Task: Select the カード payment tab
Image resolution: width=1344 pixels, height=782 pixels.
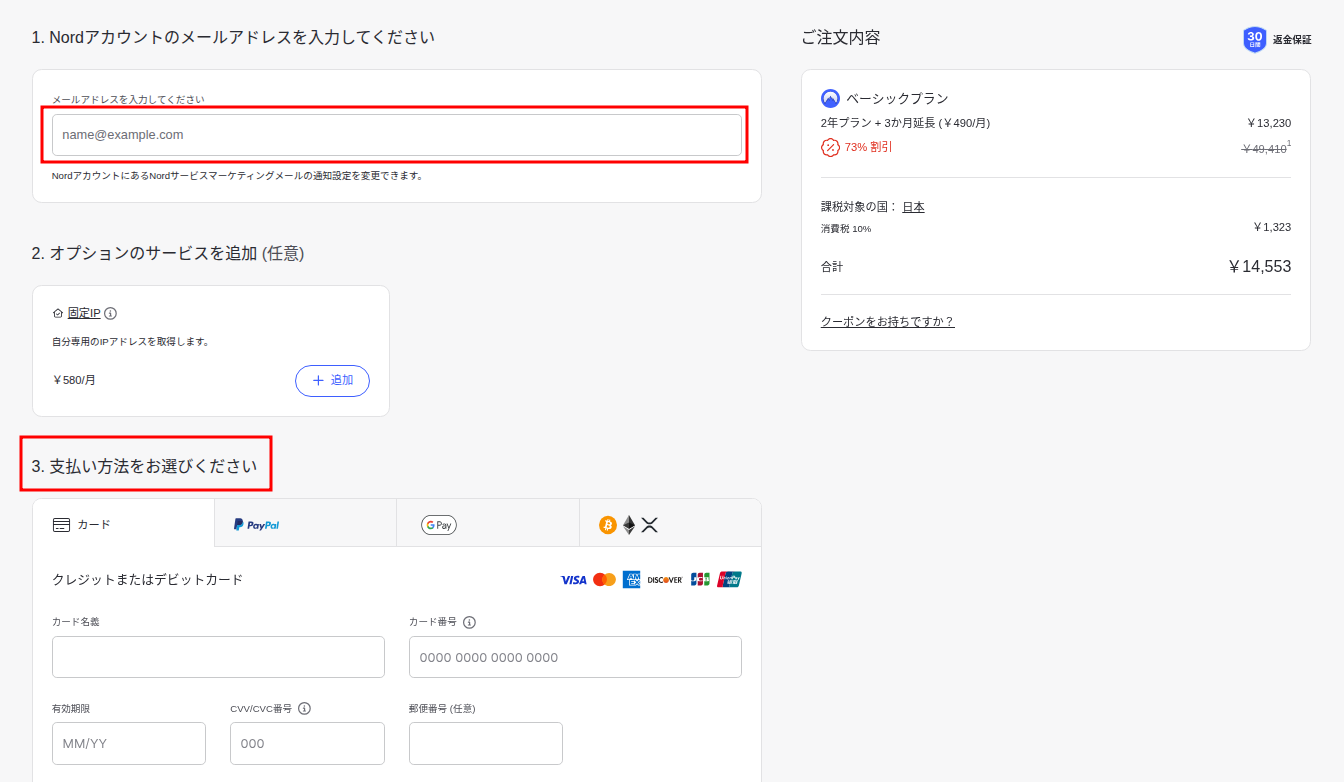Action: point(123,524)
